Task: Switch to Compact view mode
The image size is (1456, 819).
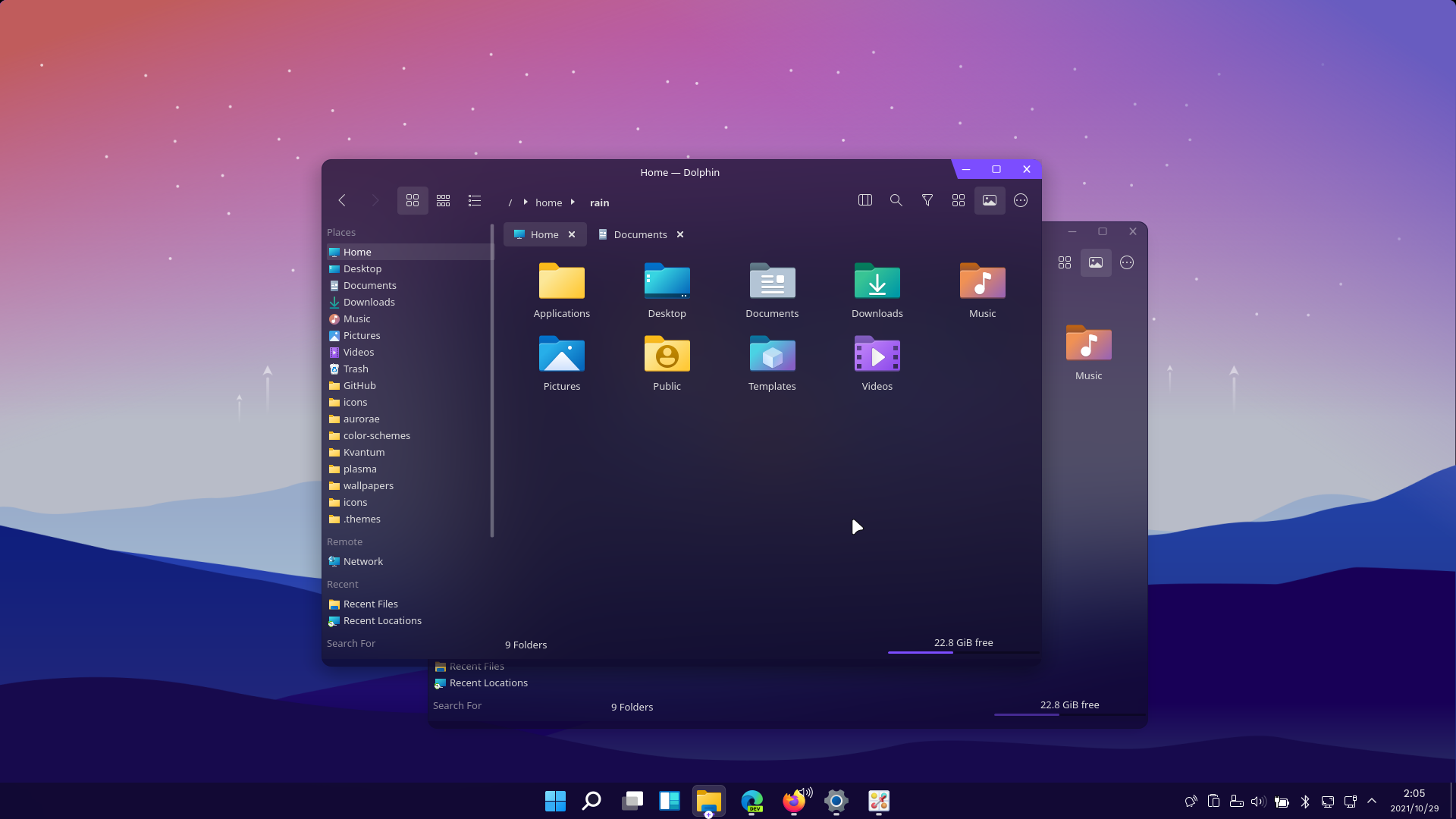Action: coord(444,200)
